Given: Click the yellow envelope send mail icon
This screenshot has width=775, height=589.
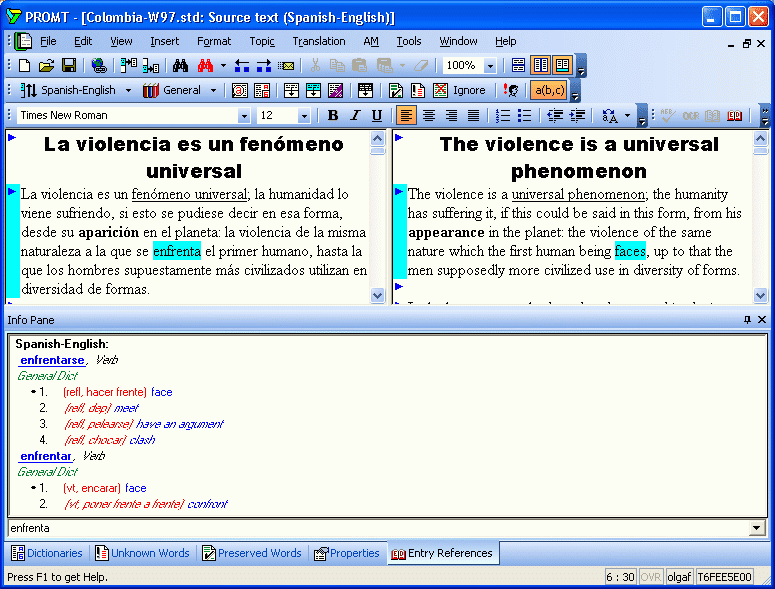Looking at the screenshot, I should coord(286,65).
